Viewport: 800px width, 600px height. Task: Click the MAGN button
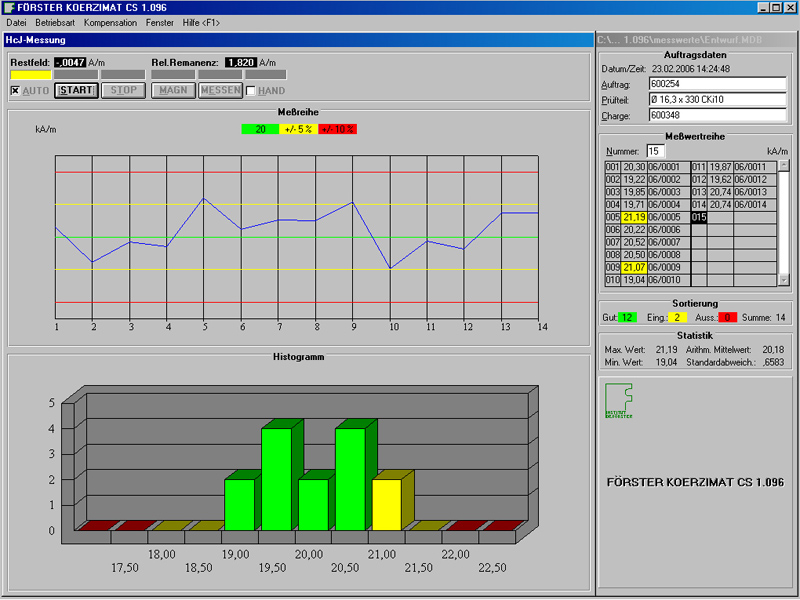(173, 91)
